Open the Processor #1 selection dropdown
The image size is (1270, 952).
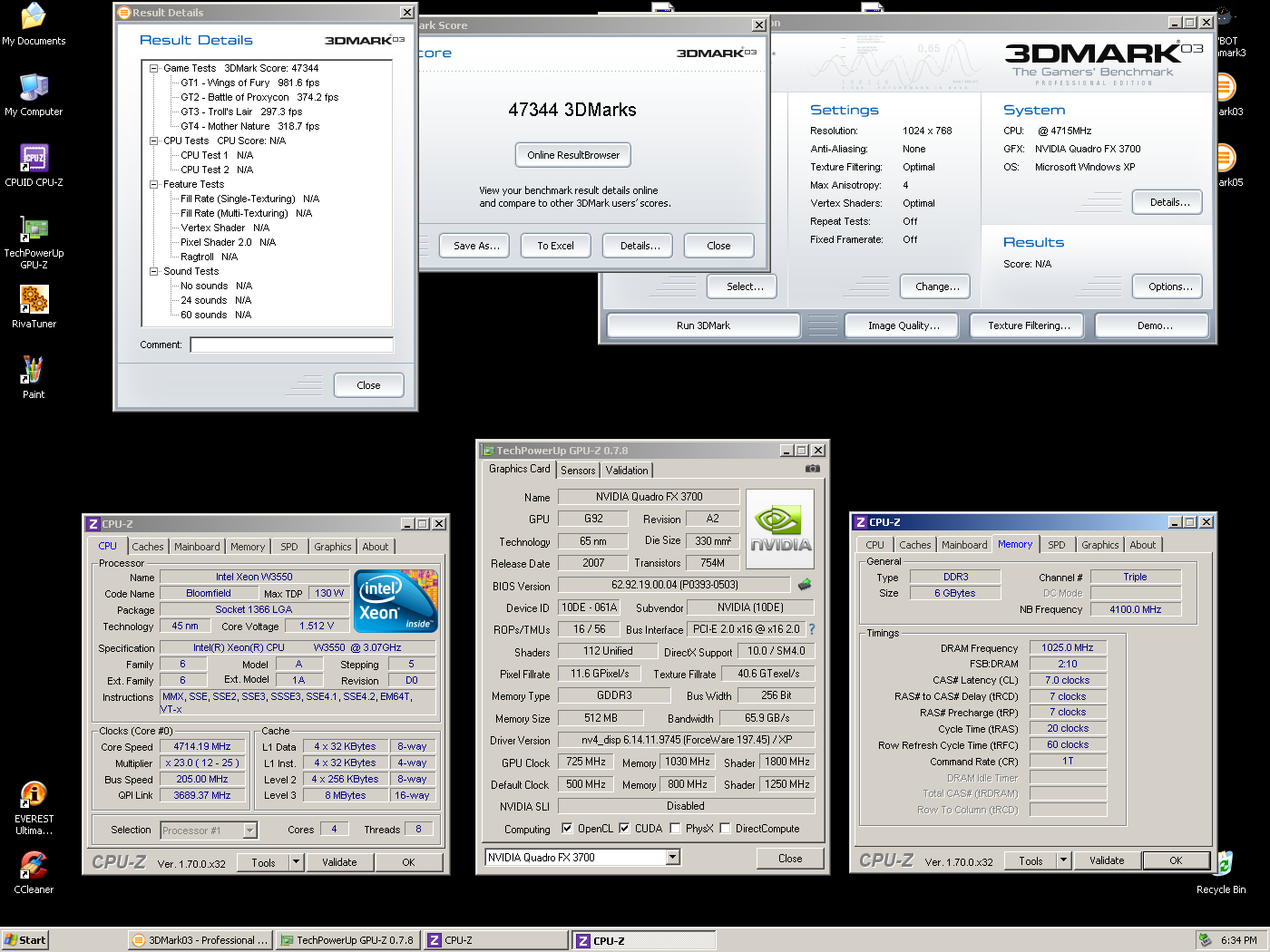tap(249, 831)
